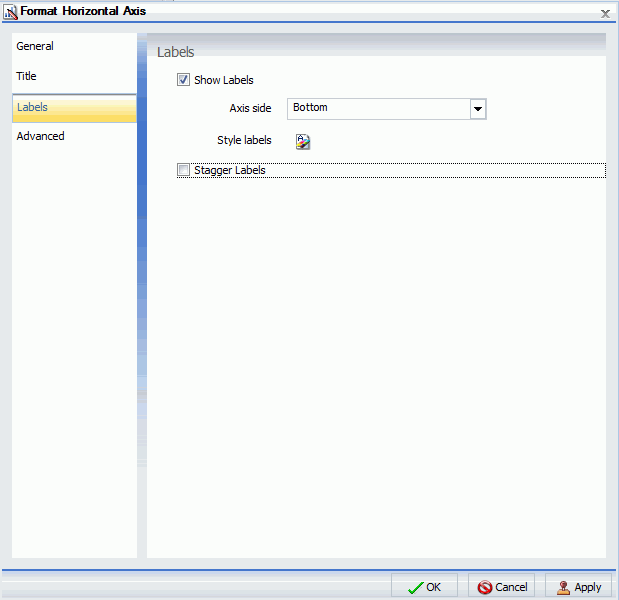Viewport: 619px width, 600px height.
Task: Click the Axis side Bottom value field
Action: coord(379,109)
